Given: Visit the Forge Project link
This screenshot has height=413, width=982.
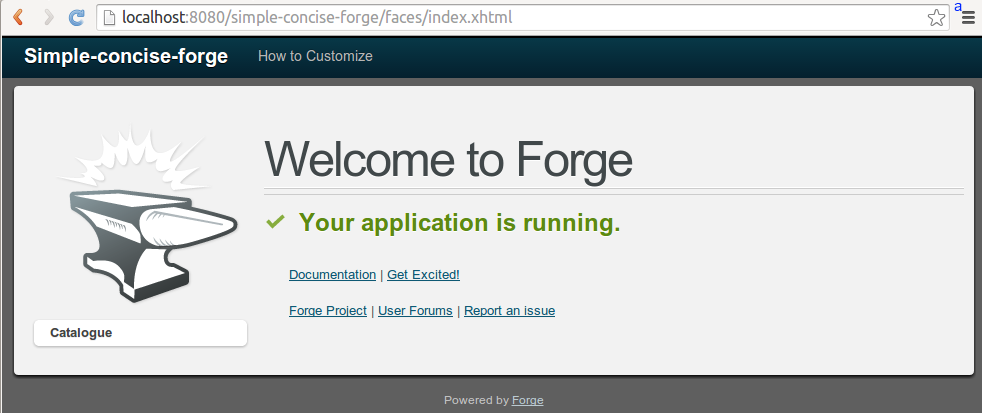Looking at the screenshot, I should (328, 311).
